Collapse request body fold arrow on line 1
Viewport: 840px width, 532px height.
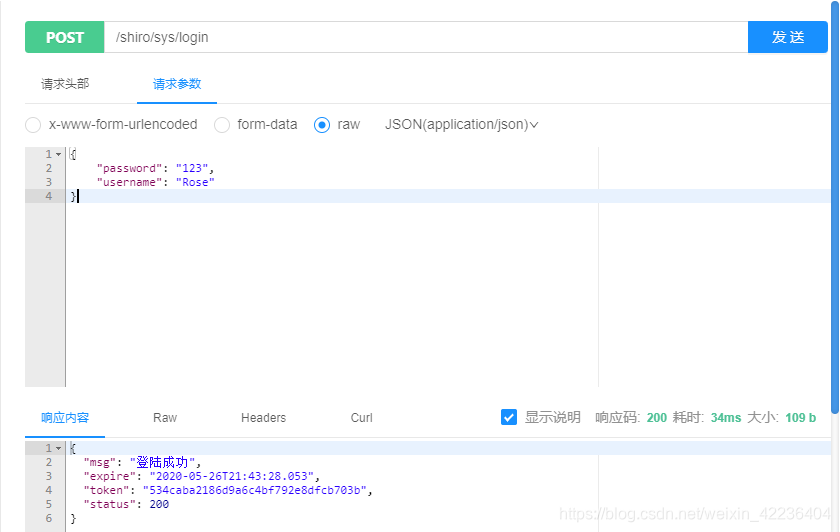(x=58, y=154)
